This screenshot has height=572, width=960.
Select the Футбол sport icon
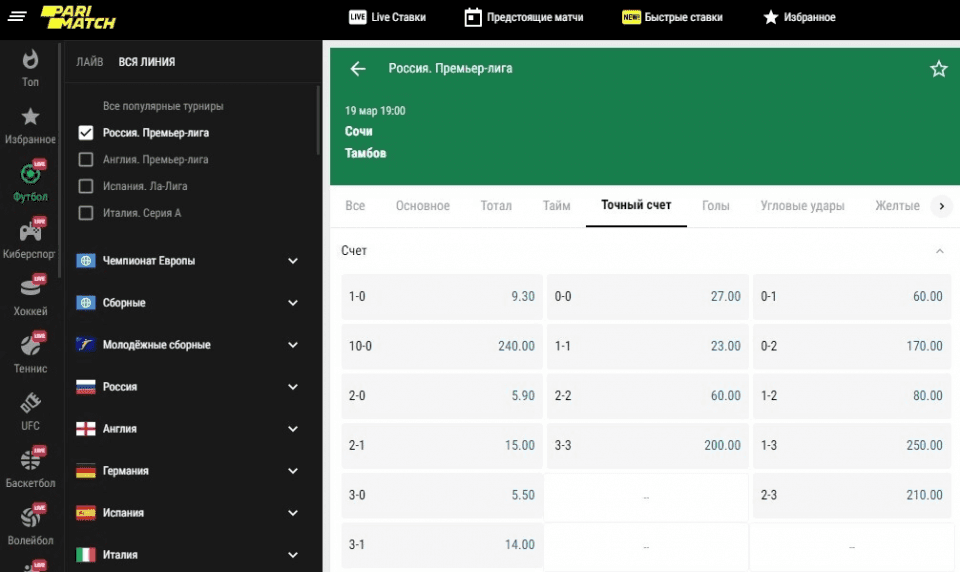(30, 175)
